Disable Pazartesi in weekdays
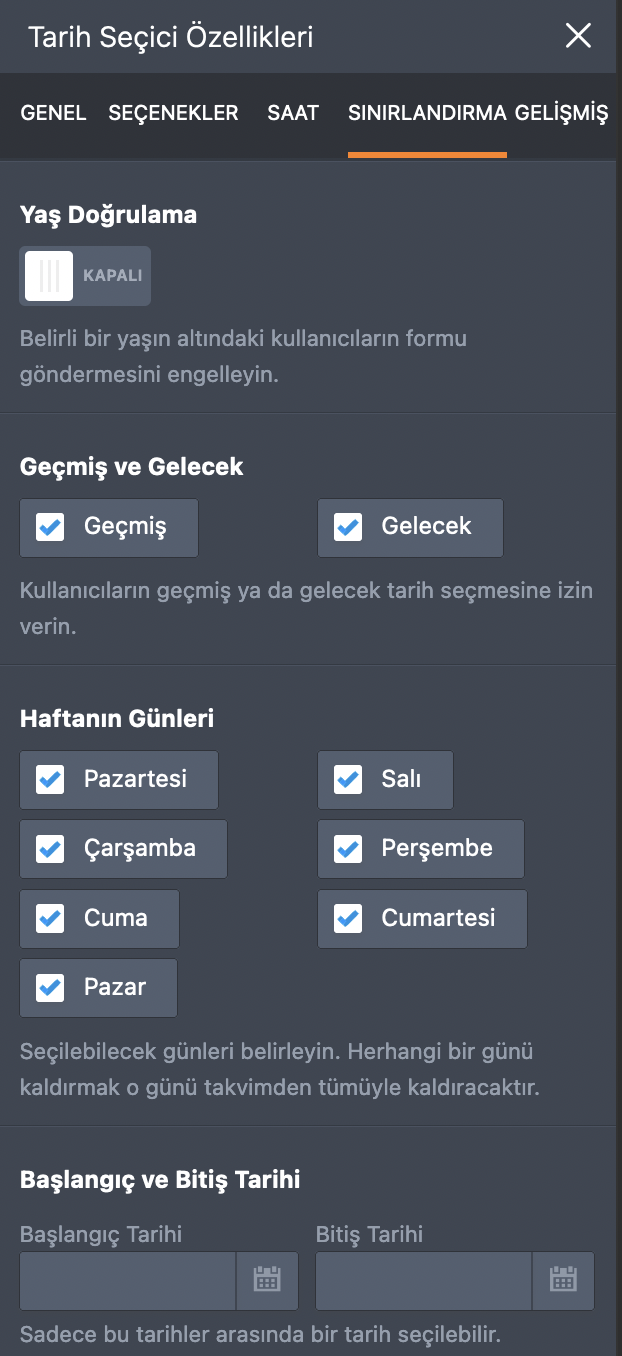This screenshot has width=622, height=1356. 50,779
